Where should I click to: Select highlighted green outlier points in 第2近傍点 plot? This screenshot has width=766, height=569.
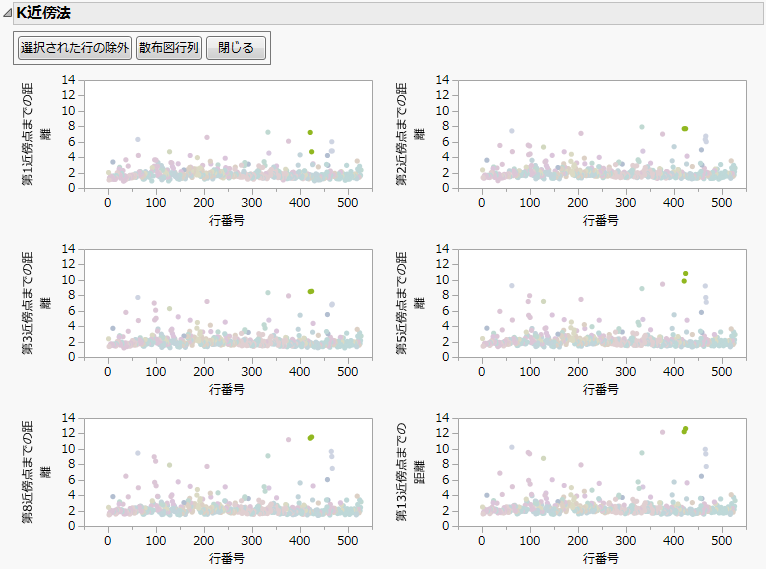tap(684, 128)
